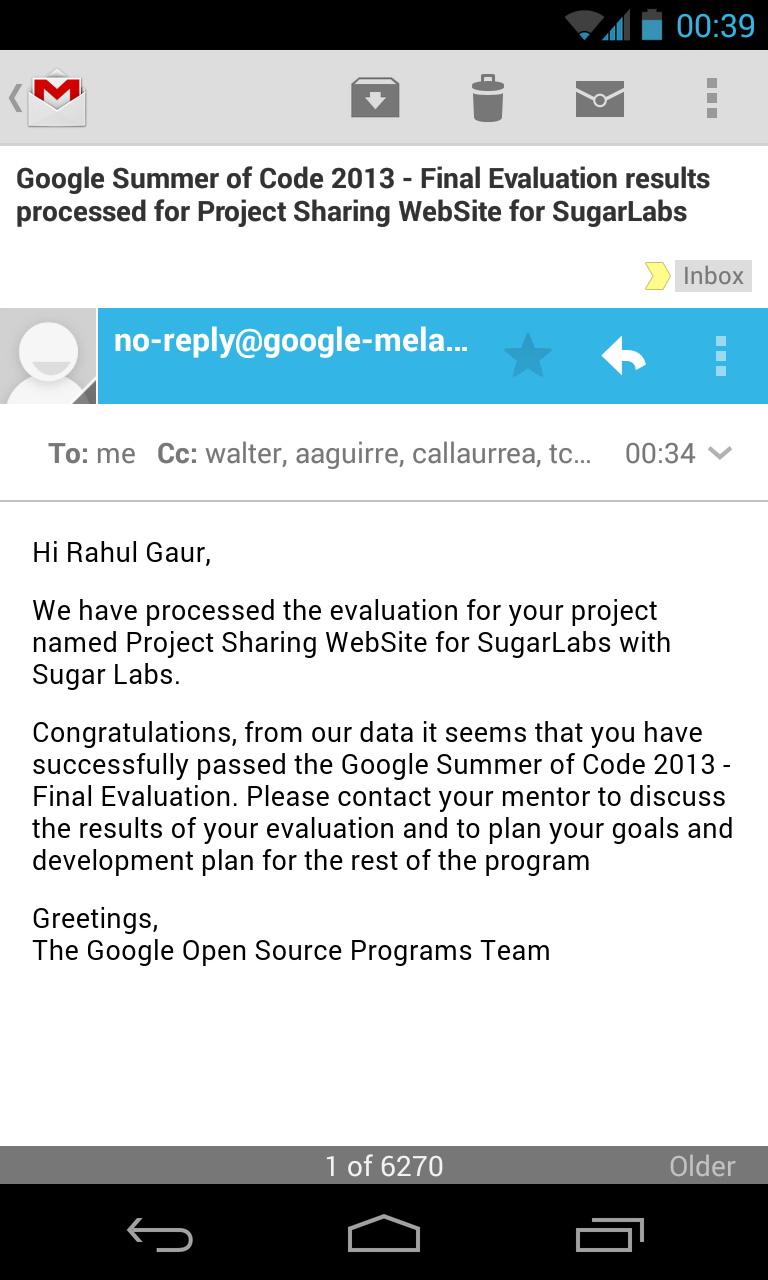This screenshot has height=1280, width=768.
Task: Tap the Android home button
Action: pos(384,1235)
